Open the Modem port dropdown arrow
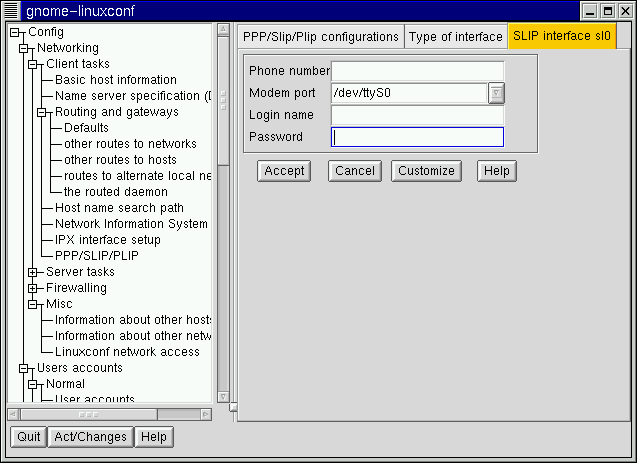 [496, 93]
